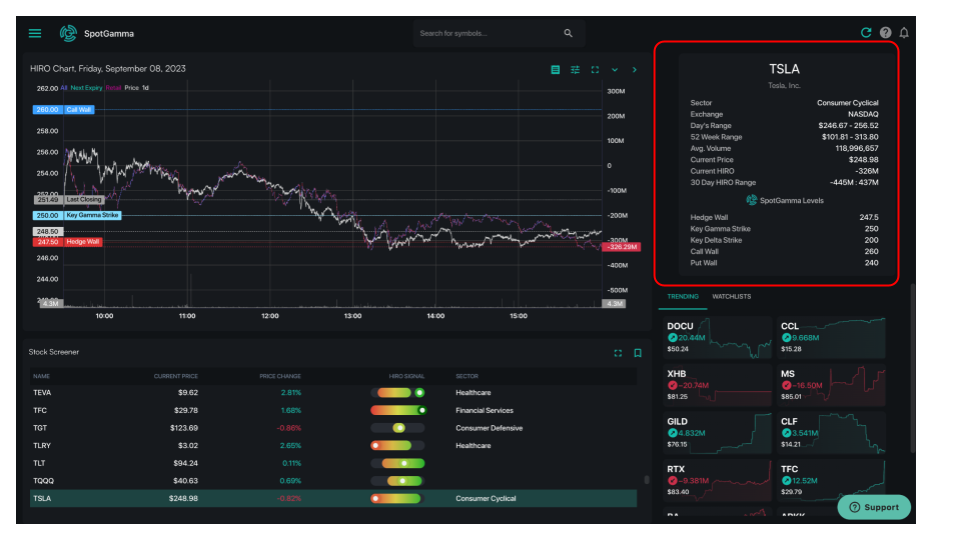Screen dimensions: 960x540
Task: Open the HIRO chart list view icon
Action: (555, 70)
